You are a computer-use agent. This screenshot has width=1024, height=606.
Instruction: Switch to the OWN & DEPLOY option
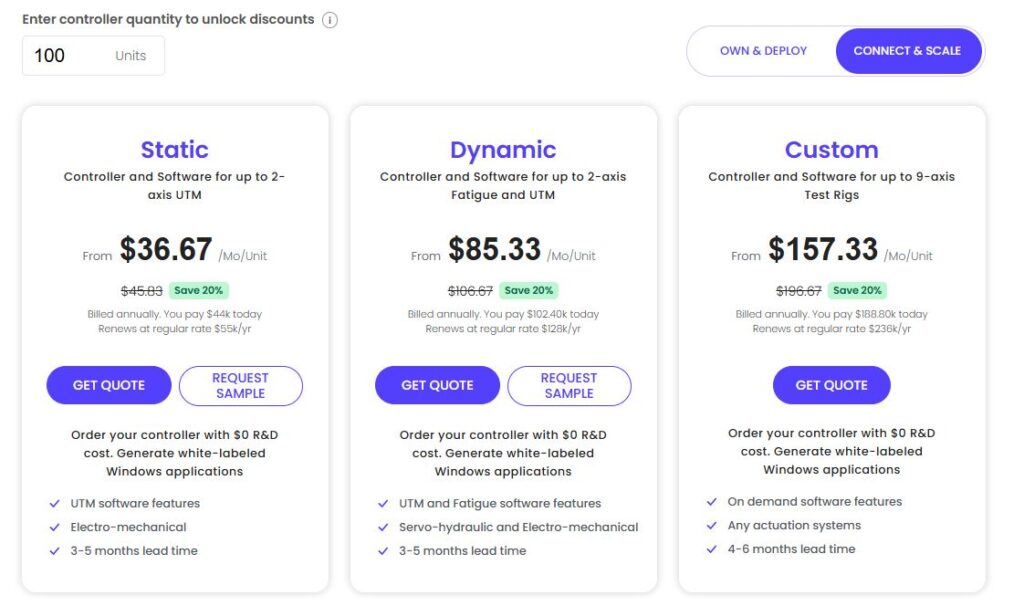[763, 51]
